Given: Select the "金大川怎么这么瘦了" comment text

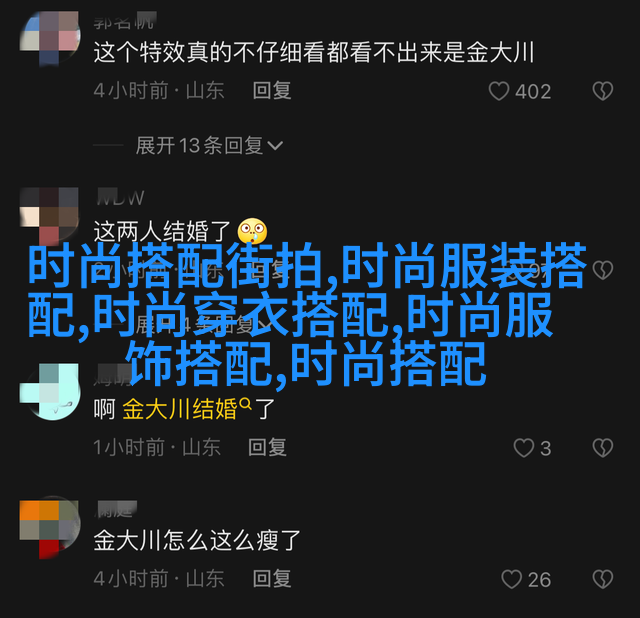Looking at the screenshot, I should pos(197,540).
